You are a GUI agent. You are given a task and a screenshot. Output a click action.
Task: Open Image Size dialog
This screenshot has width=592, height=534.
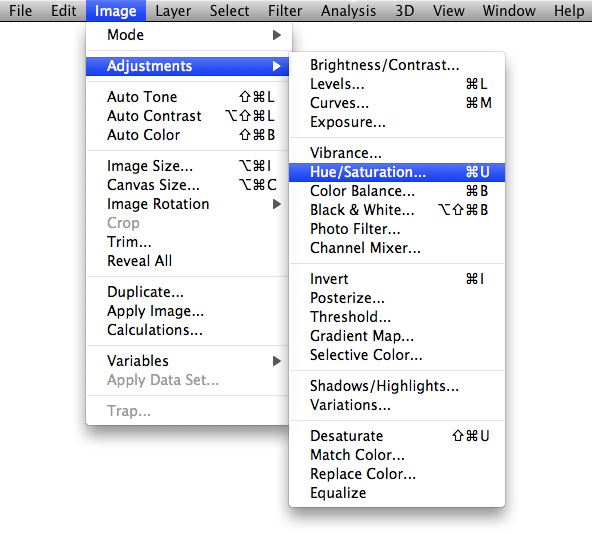[x=188, y=166]
